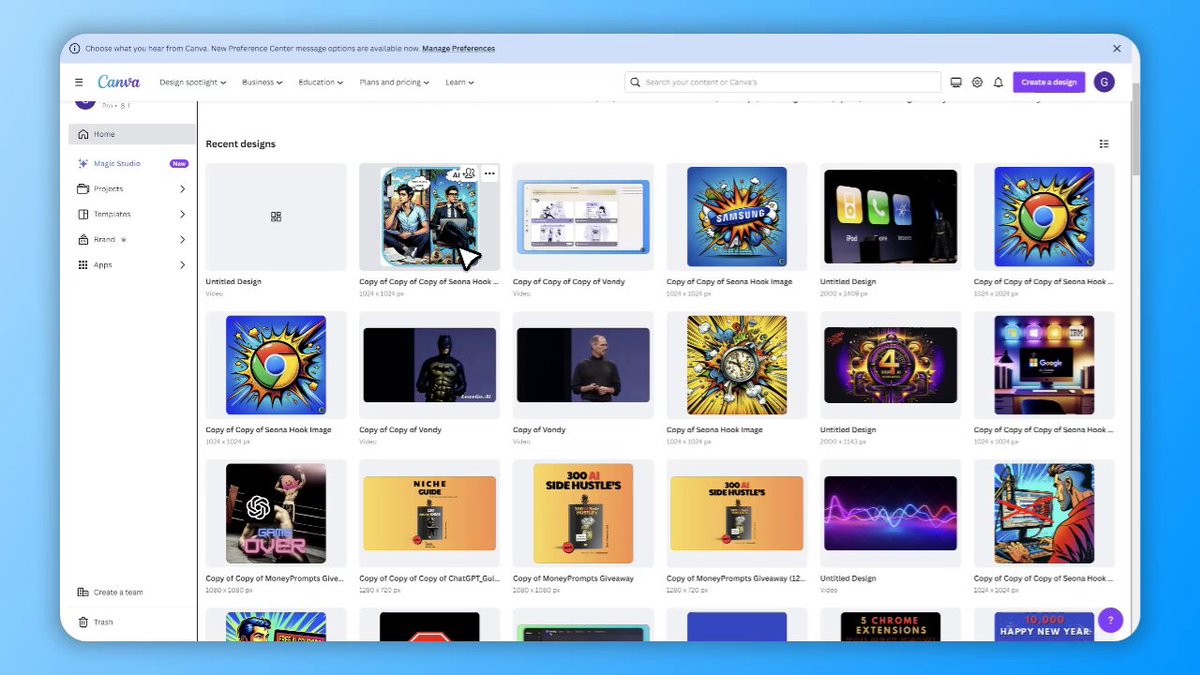Click title "Copy of Copy of Copy of ChatGPT_Gui..."
Viewport: 1200px width, 675px height.
click(x=430, y=578)
